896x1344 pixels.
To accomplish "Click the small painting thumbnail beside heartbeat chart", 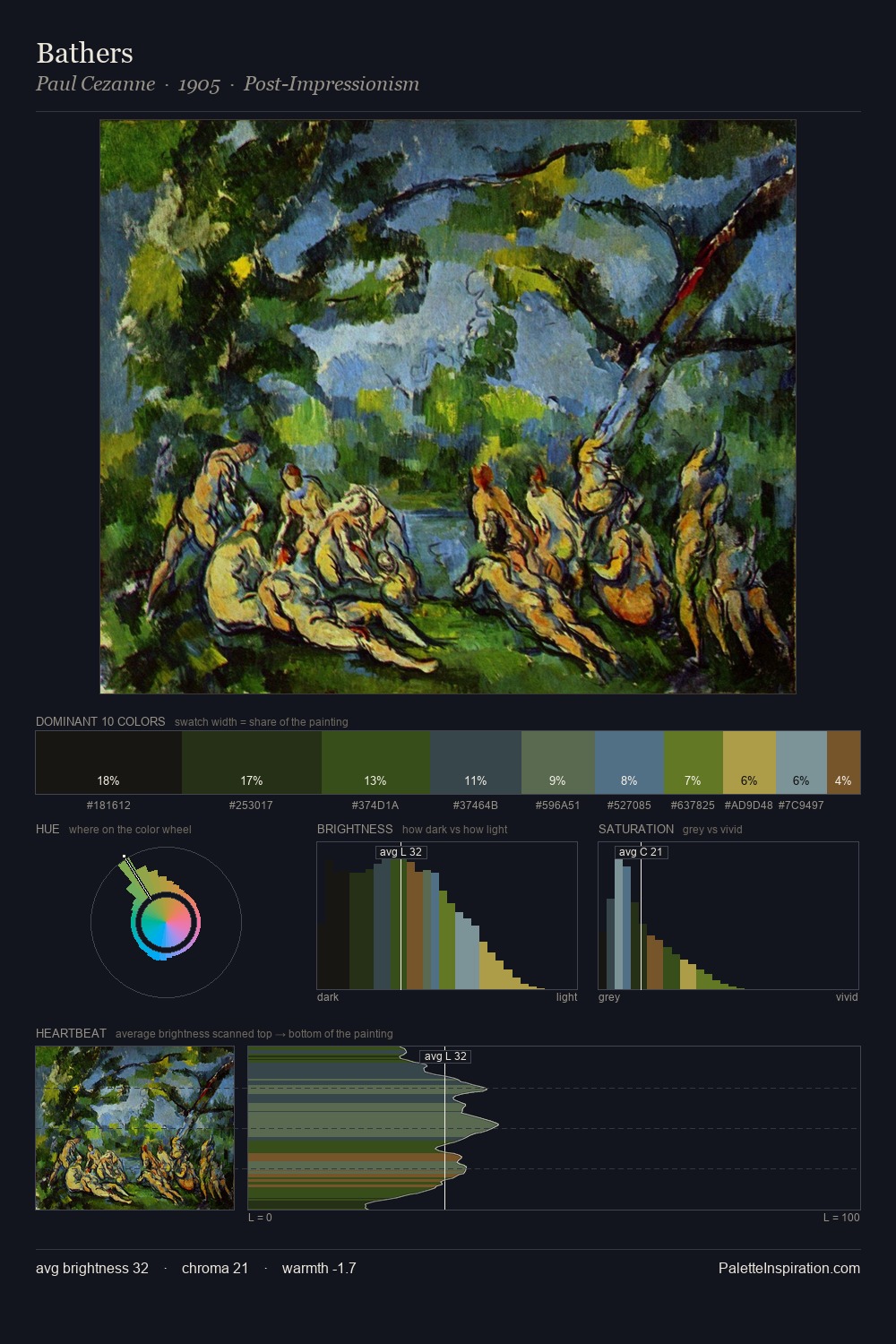I will (x=134, y=1128).
